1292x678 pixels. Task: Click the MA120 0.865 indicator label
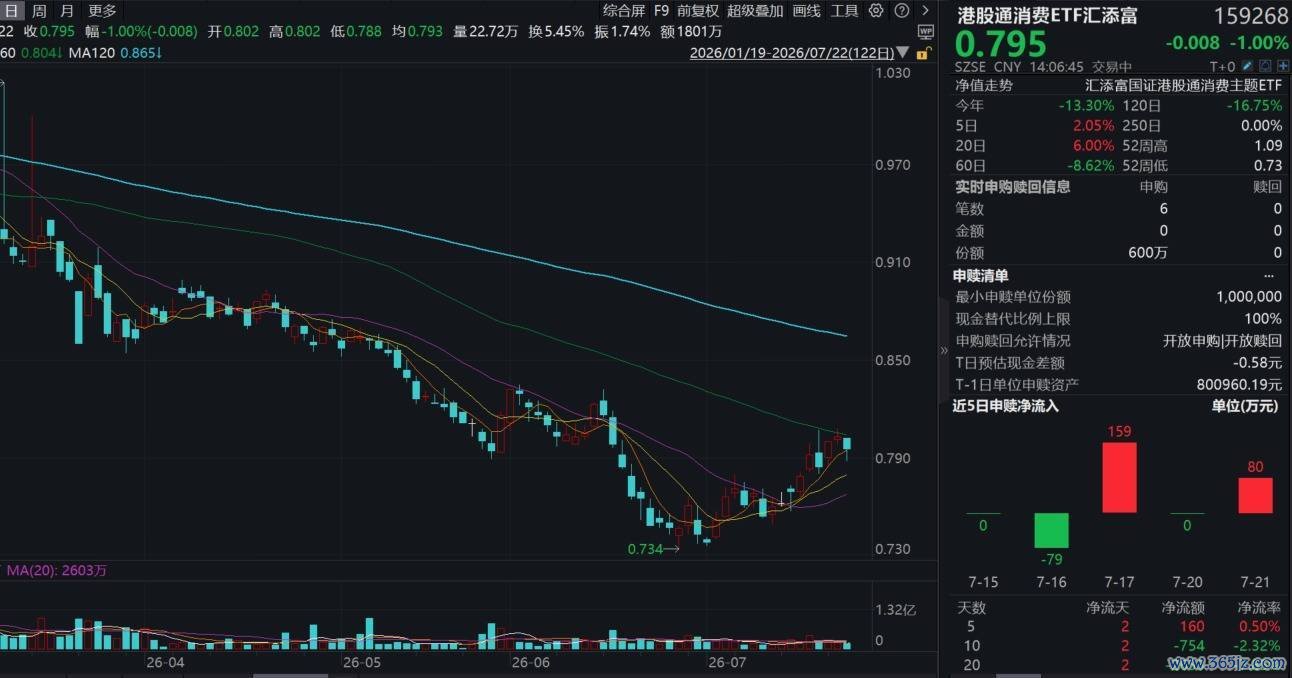click(115, 52)
